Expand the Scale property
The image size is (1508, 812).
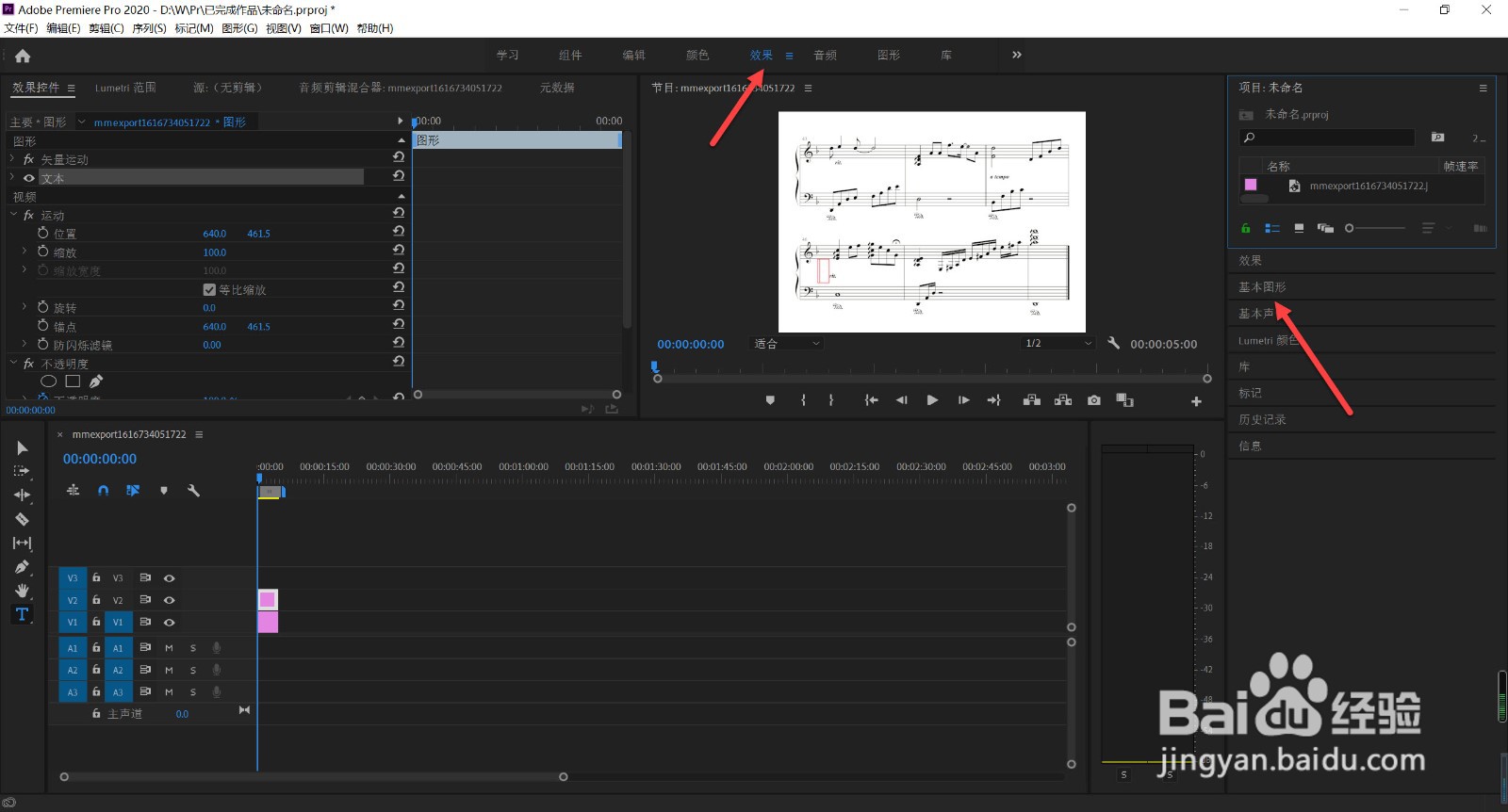25,252
